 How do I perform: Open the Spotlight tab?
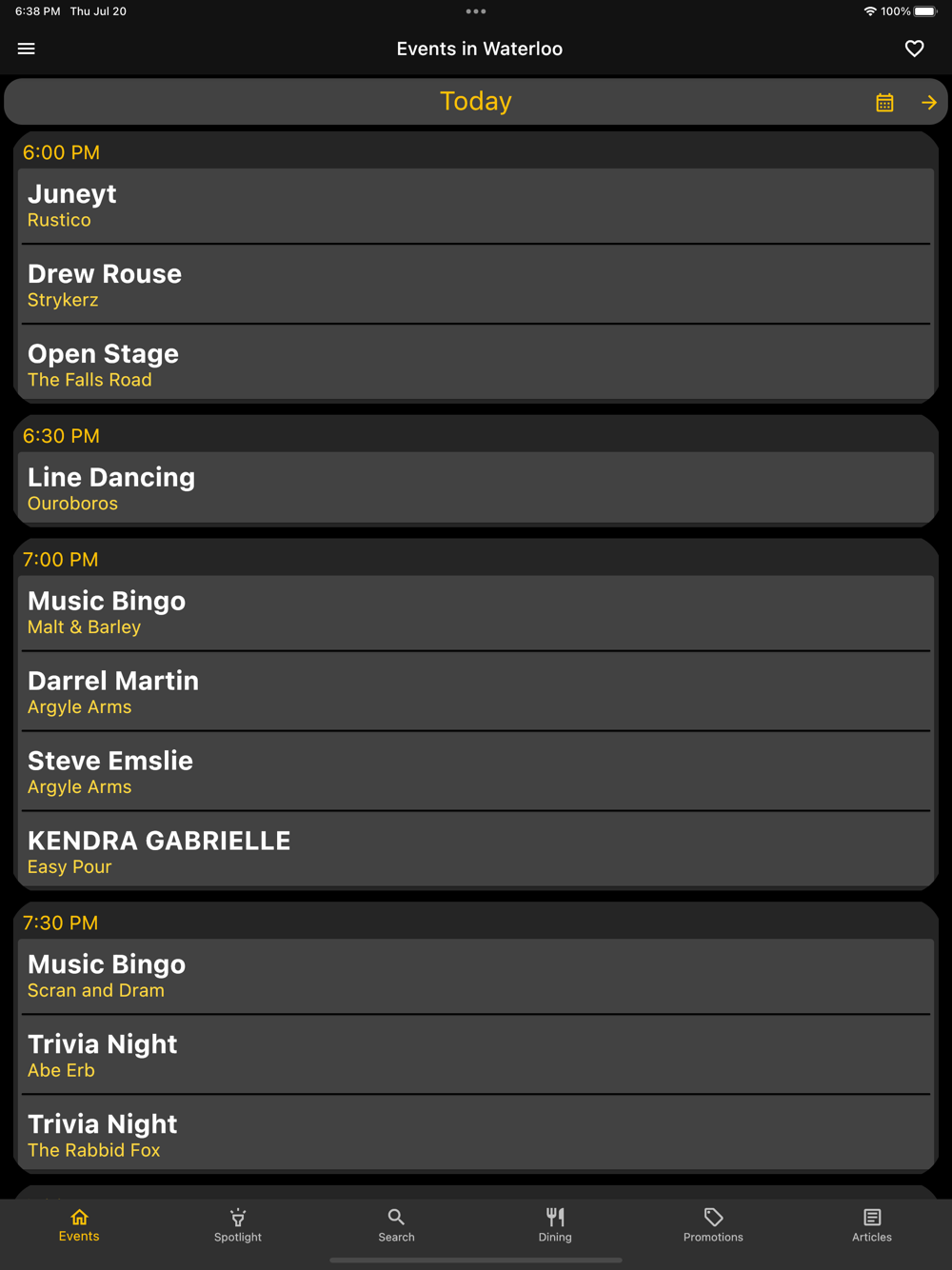pyautogui.click(x=238, y=1224)
